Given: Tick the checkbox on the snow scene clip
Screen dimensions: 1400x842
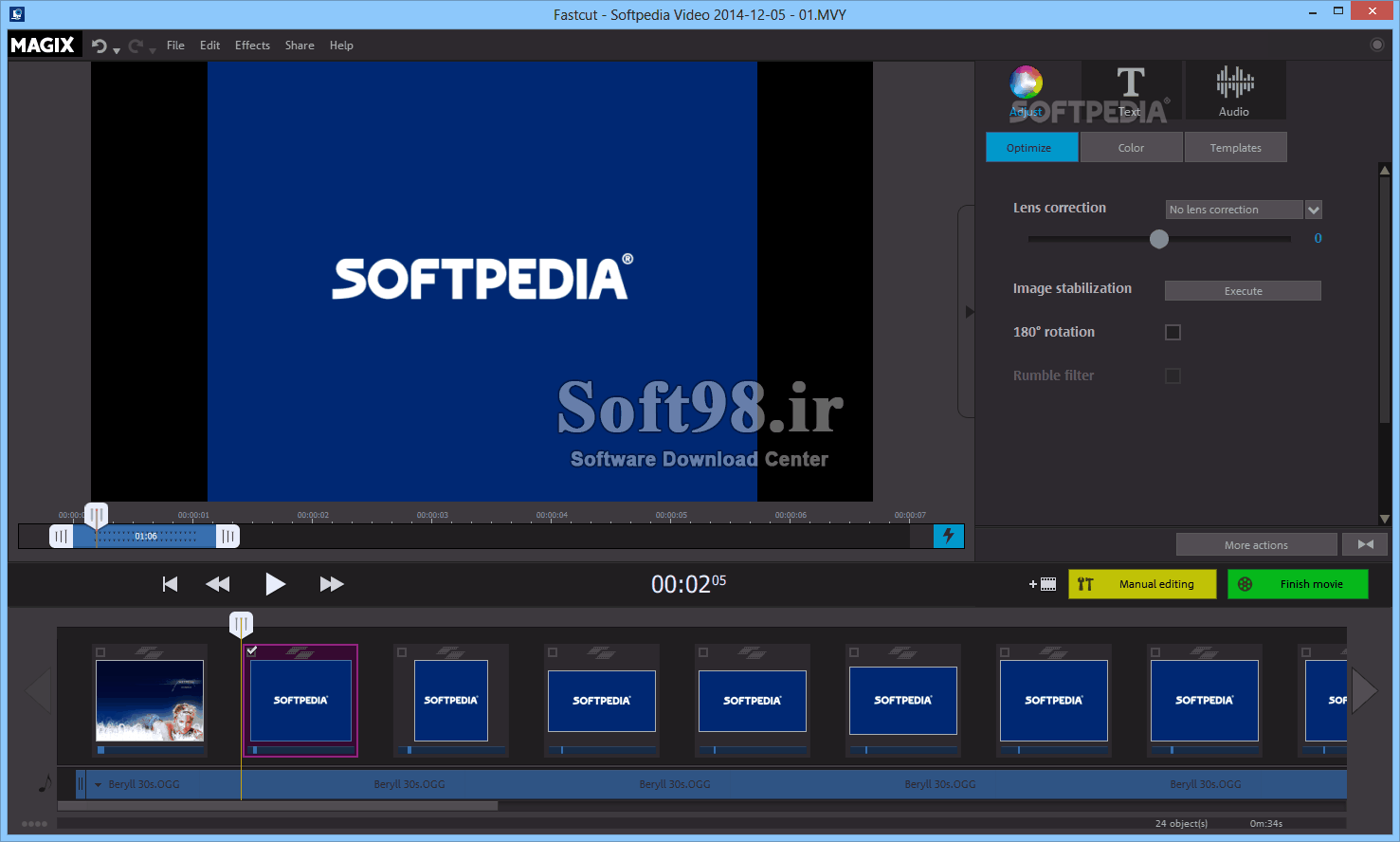Looking at the screenshot, I should (100, 652).
